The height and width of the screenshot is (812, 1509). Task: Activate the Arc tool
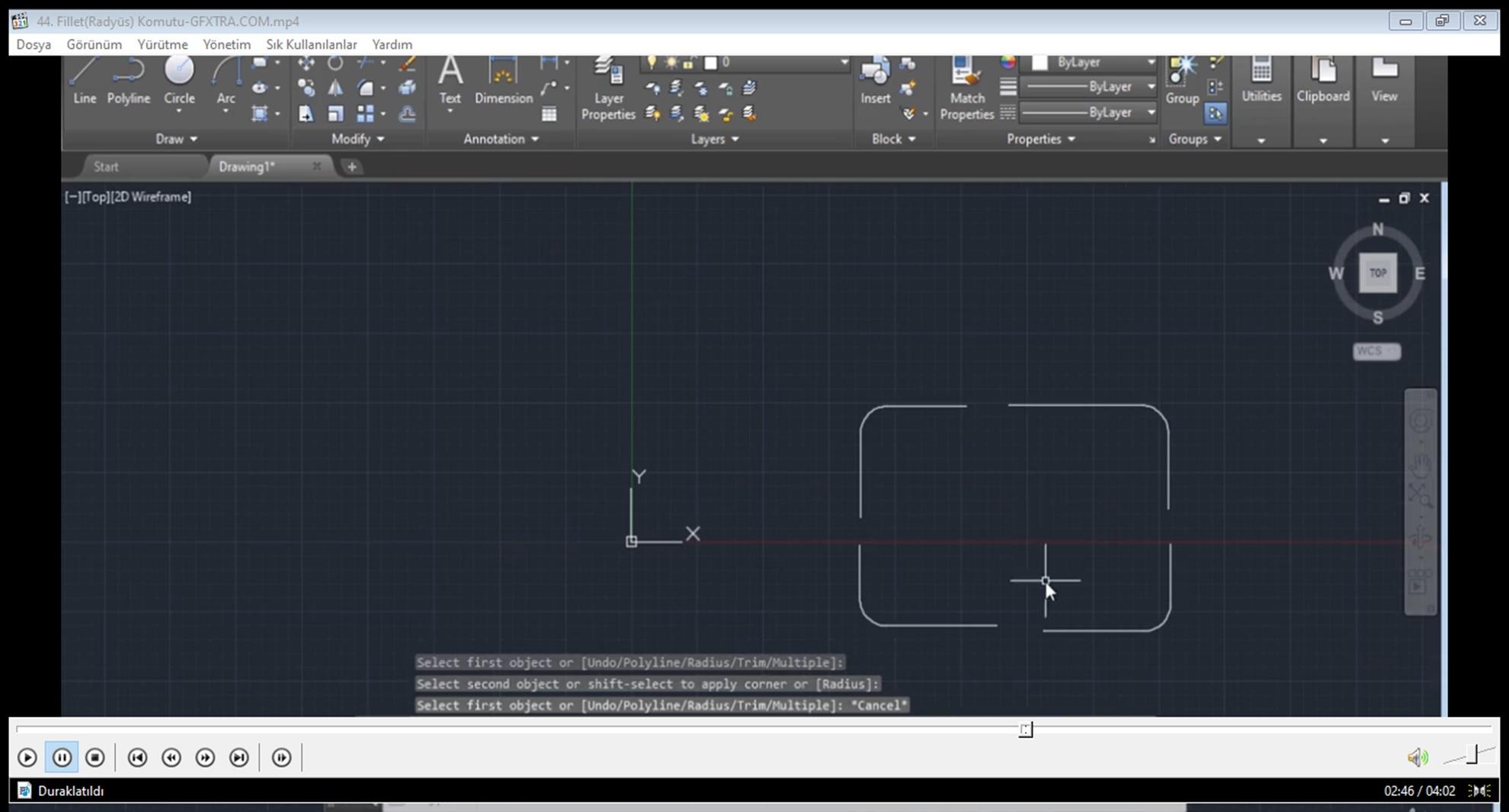[x=226, y=81]
